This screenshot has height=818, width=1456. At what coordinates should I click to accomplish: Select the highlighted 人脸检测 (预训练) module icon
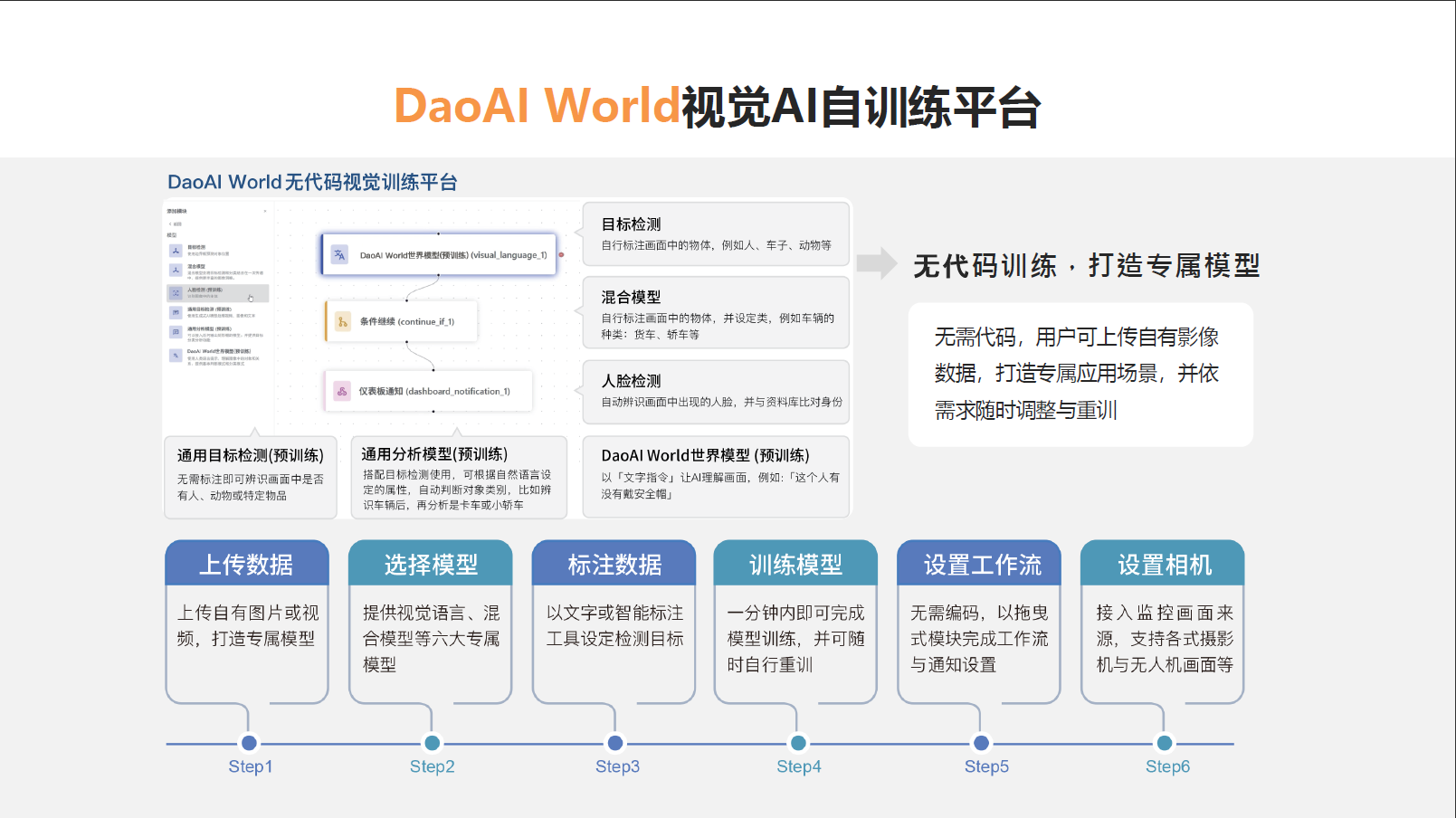[176, 293]
